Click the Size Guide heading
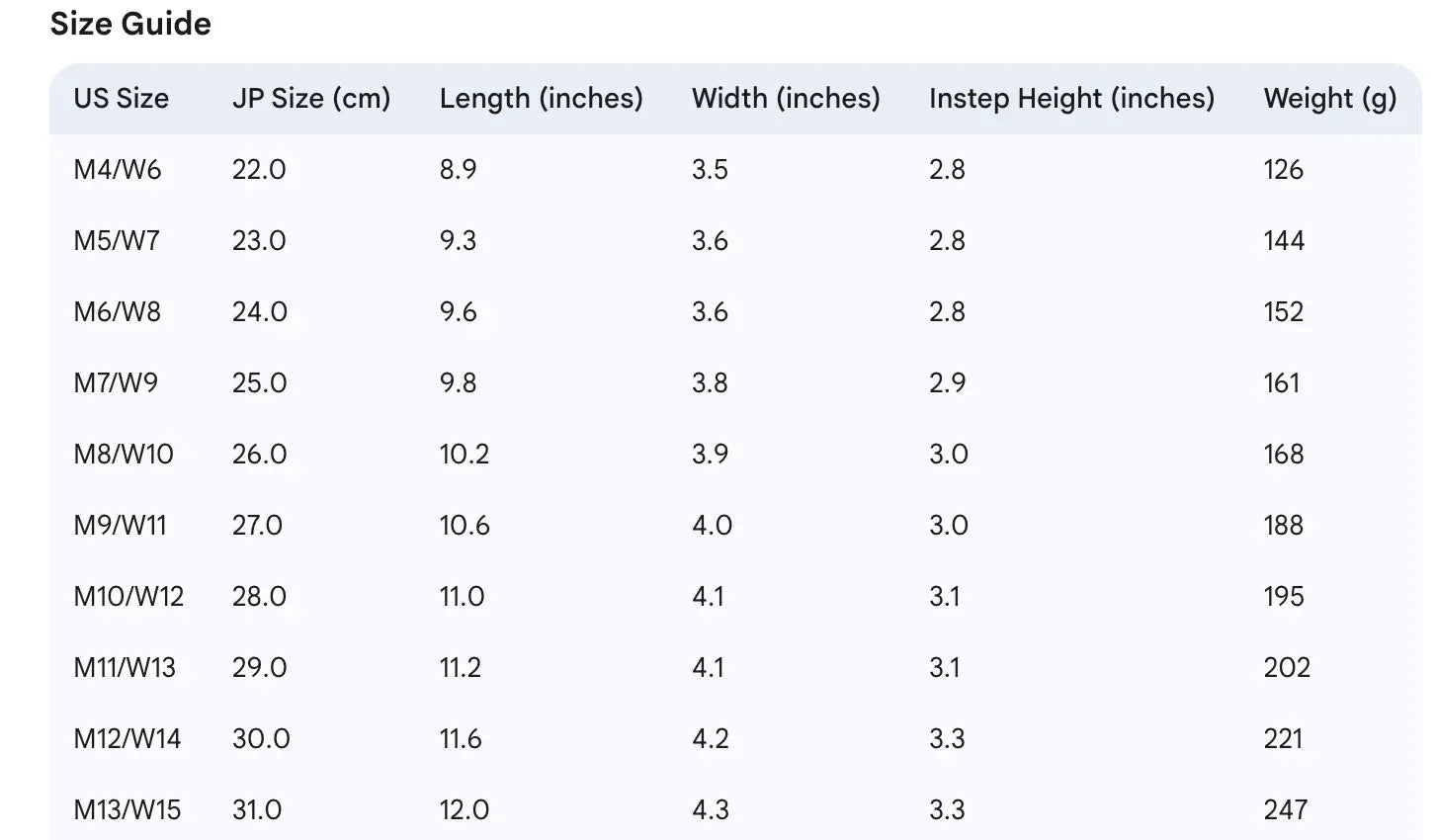The image size is (1437, 840). pyautogui.click(x=130, y=24)
